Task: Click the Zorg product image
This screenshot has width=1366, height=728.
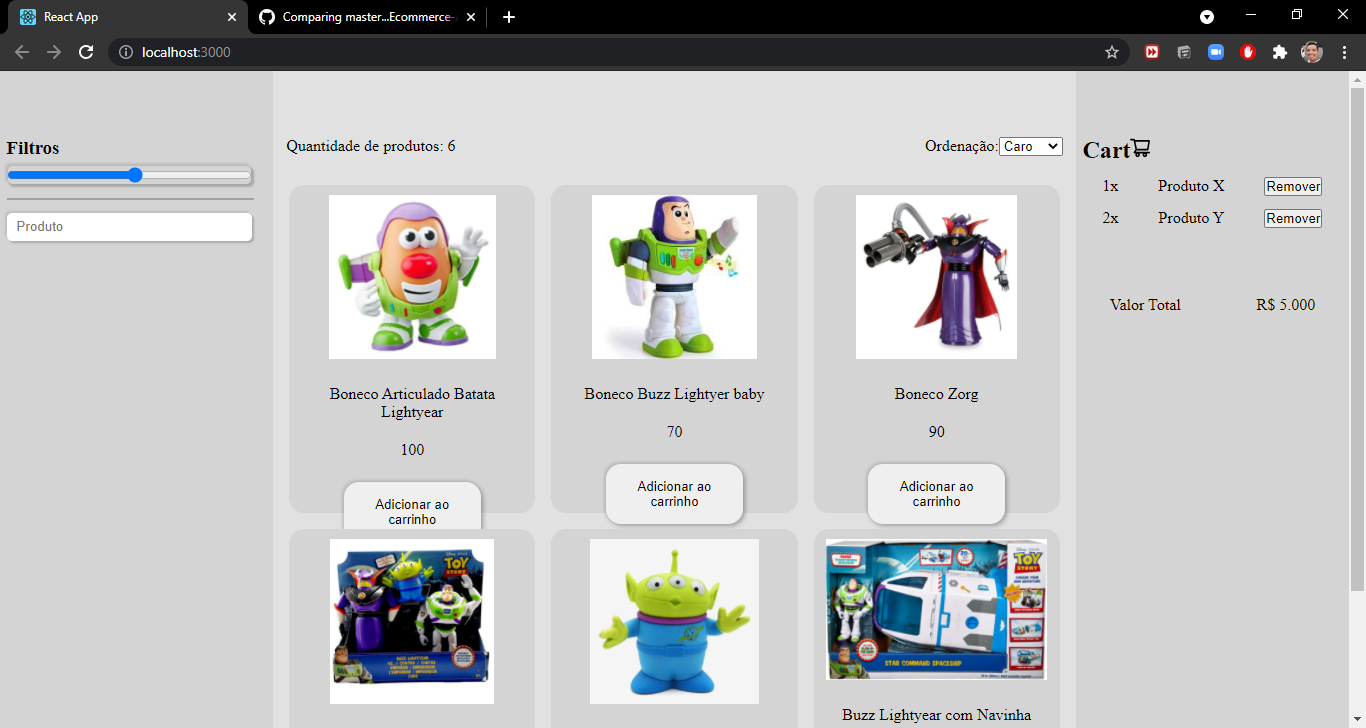Action: [x=936, y=277]
